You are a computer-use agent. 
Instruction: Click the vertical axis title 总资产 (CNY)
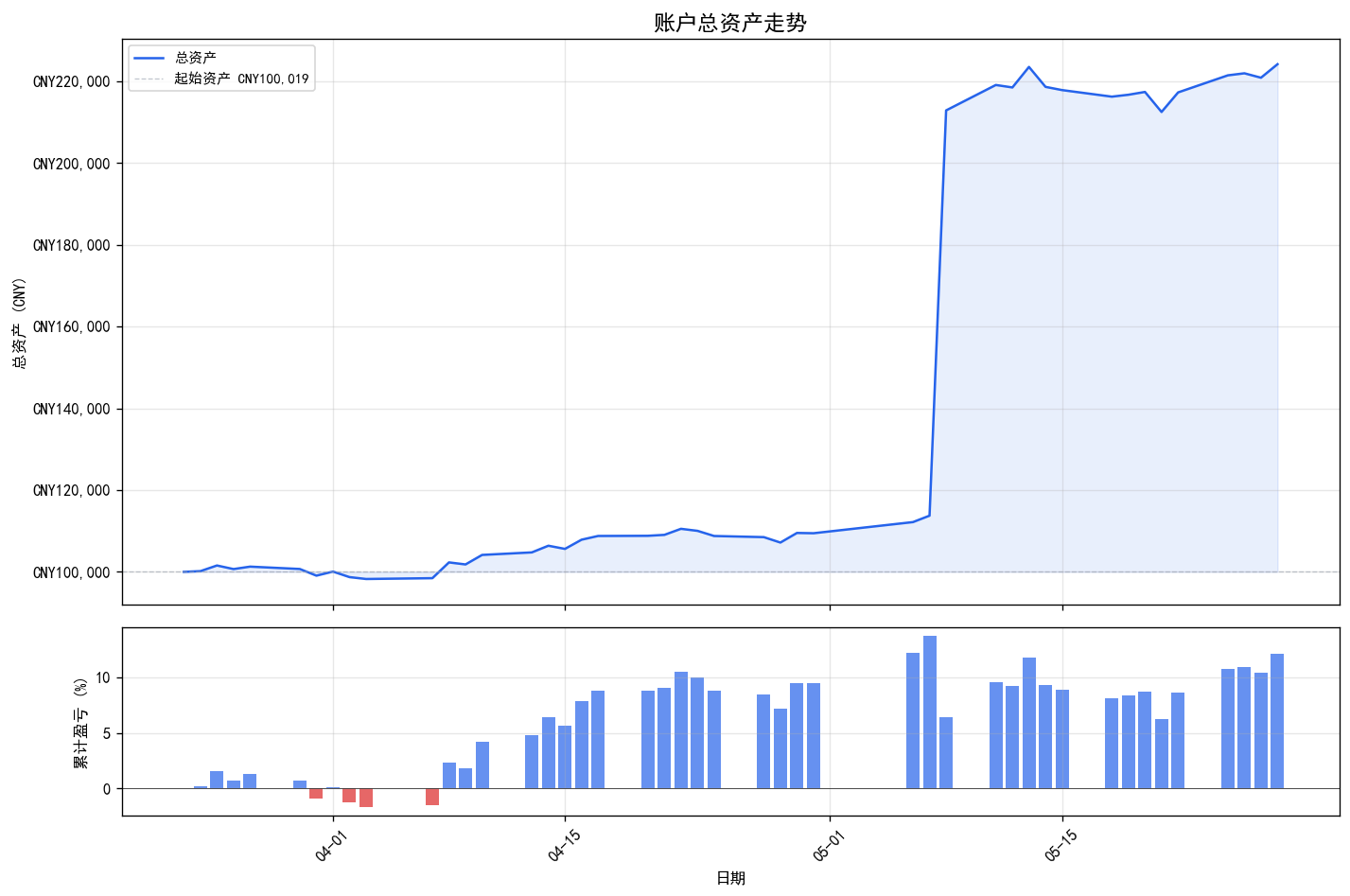pos(19,322)
